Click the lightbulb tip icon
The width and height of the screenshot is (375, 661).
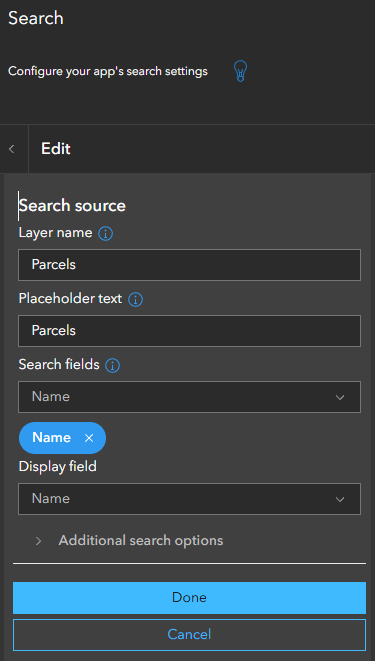(240, 71)
